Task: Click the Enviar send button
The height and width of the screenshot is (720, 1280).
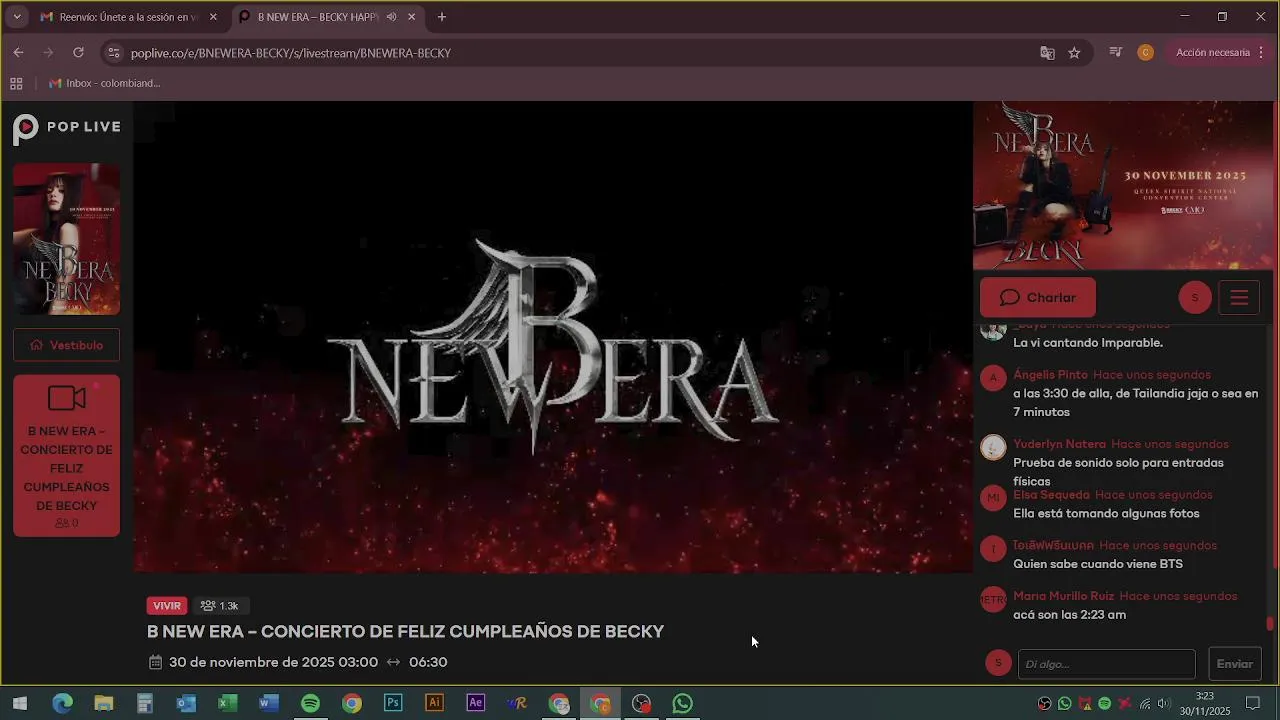Action: 1234,664
